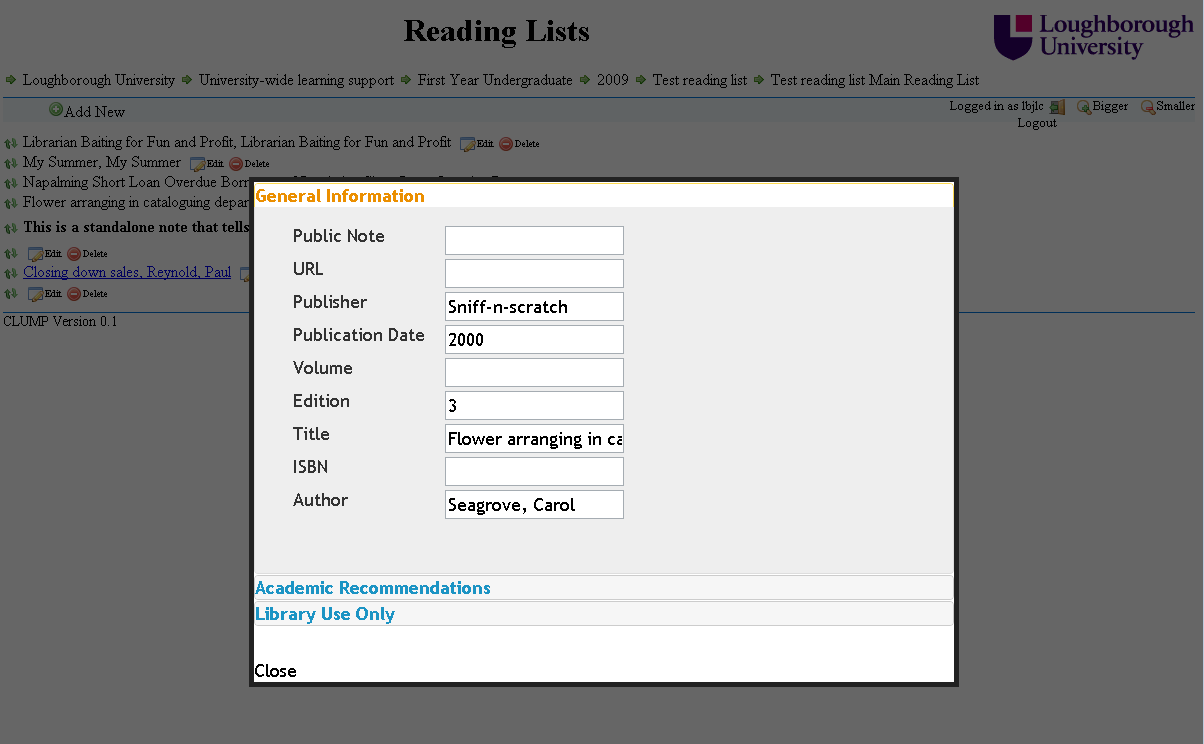1204x744 pixels.
Task: Delete the Librarian Baiting for Fun entry
Action: point(506,144)
